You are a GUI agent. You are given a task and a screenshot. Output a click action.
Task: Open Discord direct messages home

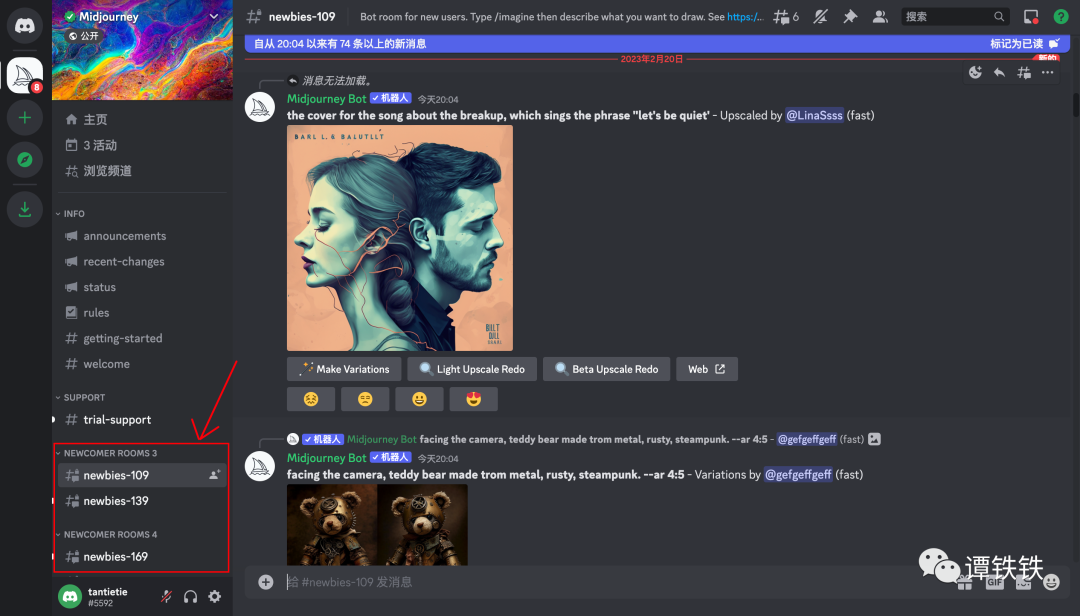(25, 25)
